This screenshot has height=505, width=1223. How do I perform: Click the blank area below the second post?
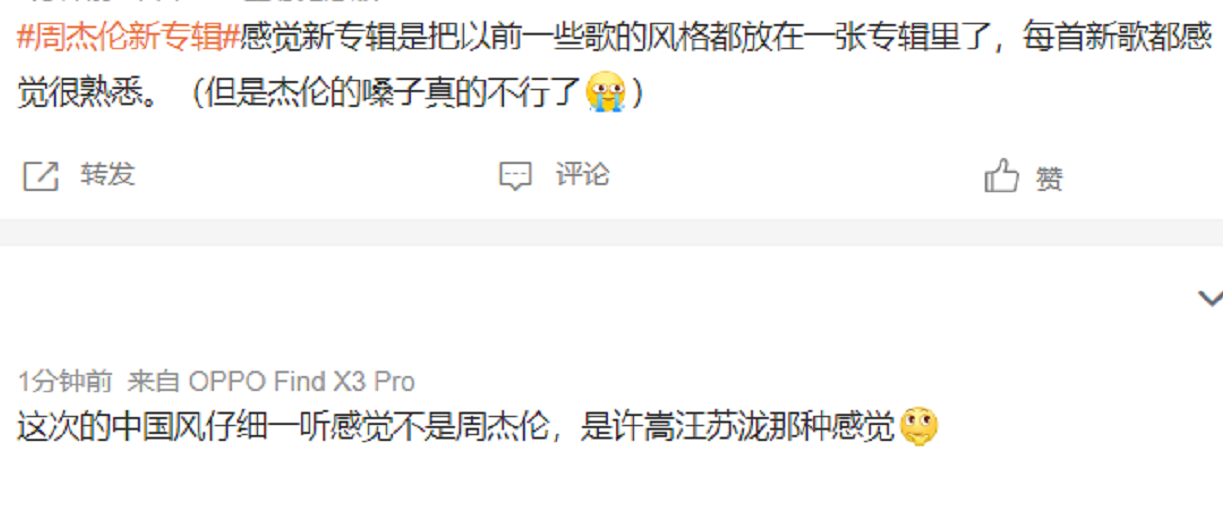[611, 479]
